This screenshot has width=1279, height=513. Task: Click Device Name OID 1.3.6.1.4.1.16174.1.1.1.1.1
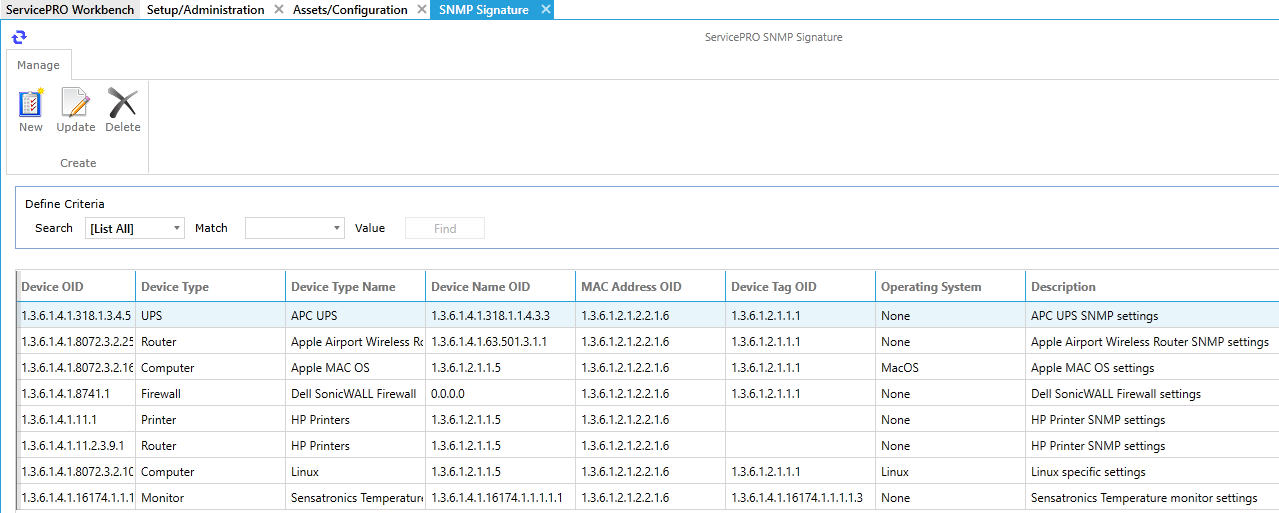pyautogui.click(x=500, y=497)
